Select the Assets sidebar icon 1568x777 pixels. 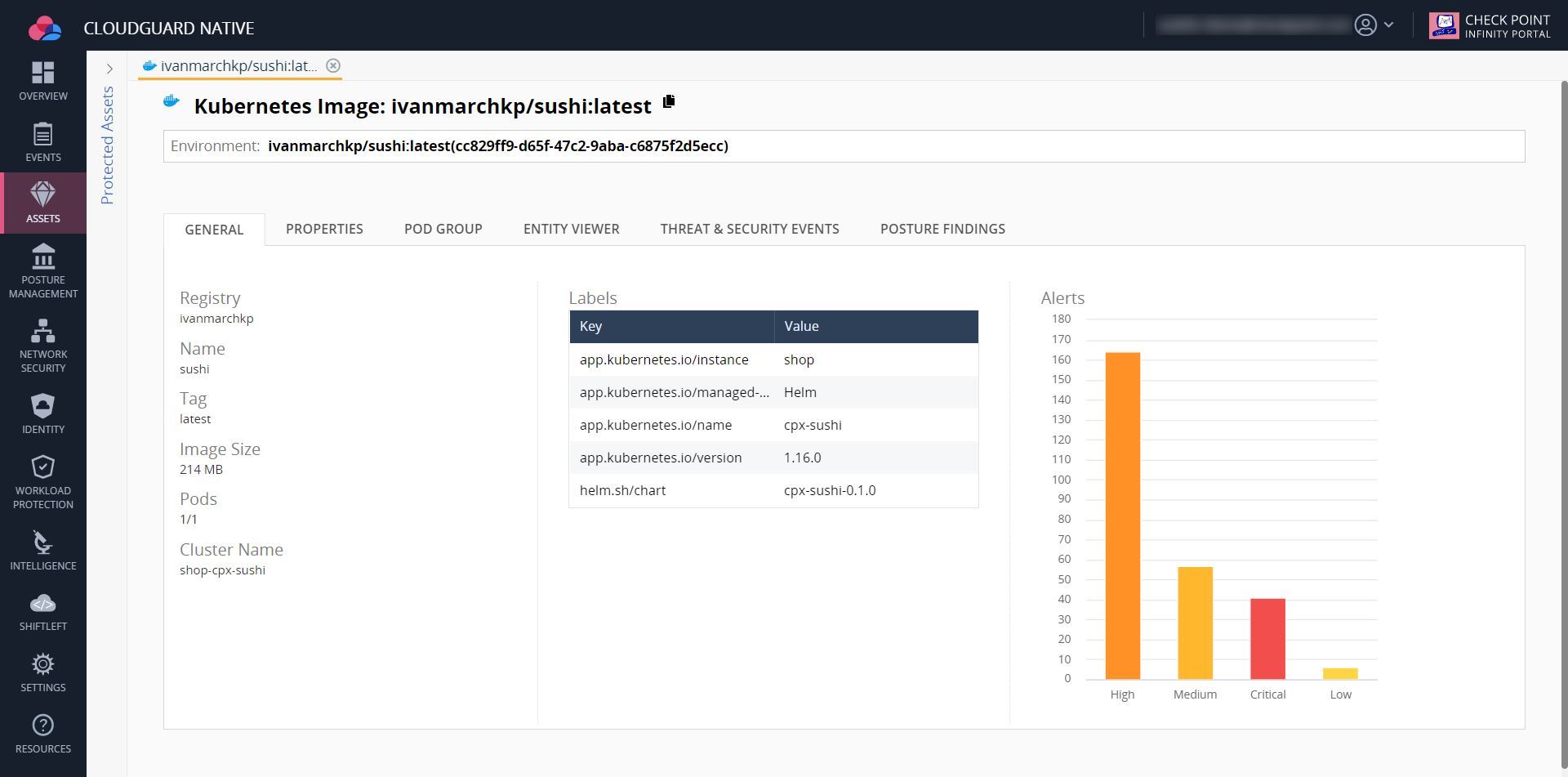tap(43, 194)
